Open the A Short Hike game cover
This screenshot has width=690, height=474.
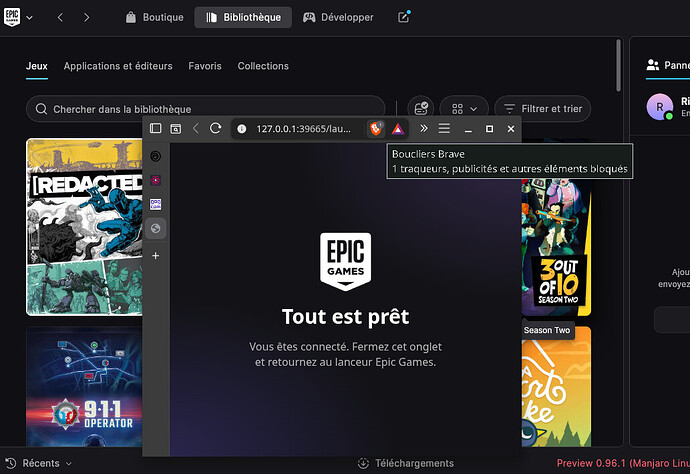pyautogui.click(x=556, y=386)
